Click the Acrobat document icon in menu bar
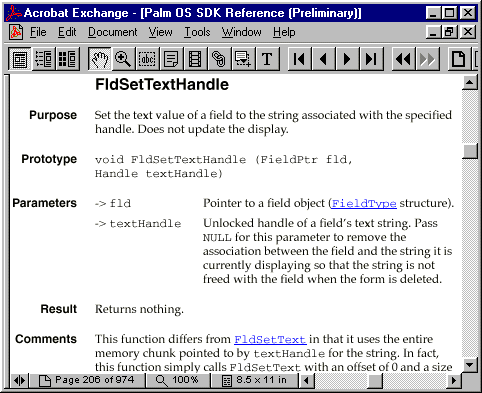This screenshot has height=393, width=482. click(16, 32)
